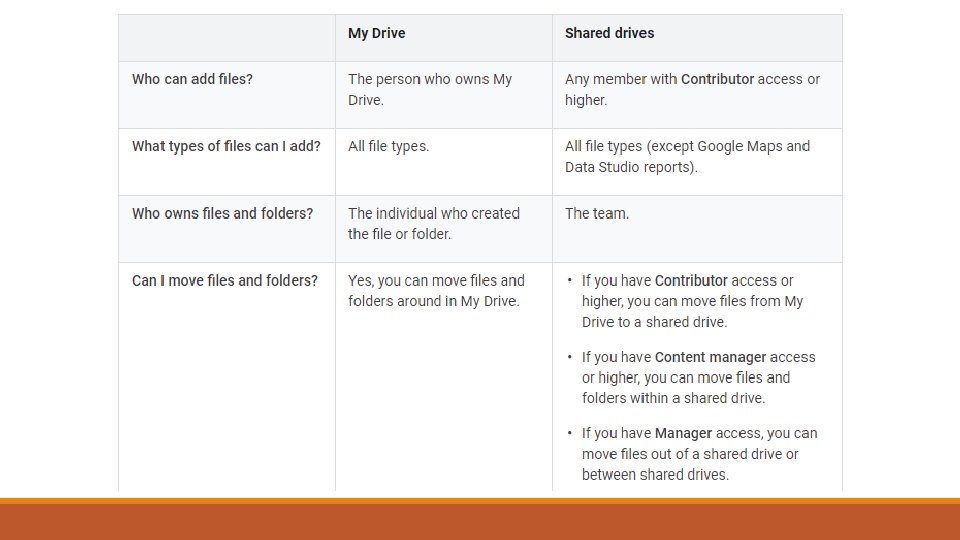Click bold "Manager" in the last bullet
960x540 pixels.
coord(684,433)
